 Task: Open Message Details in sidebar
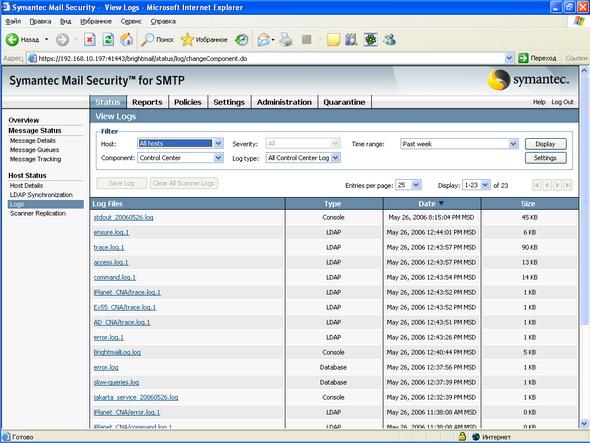coord(33,141)
